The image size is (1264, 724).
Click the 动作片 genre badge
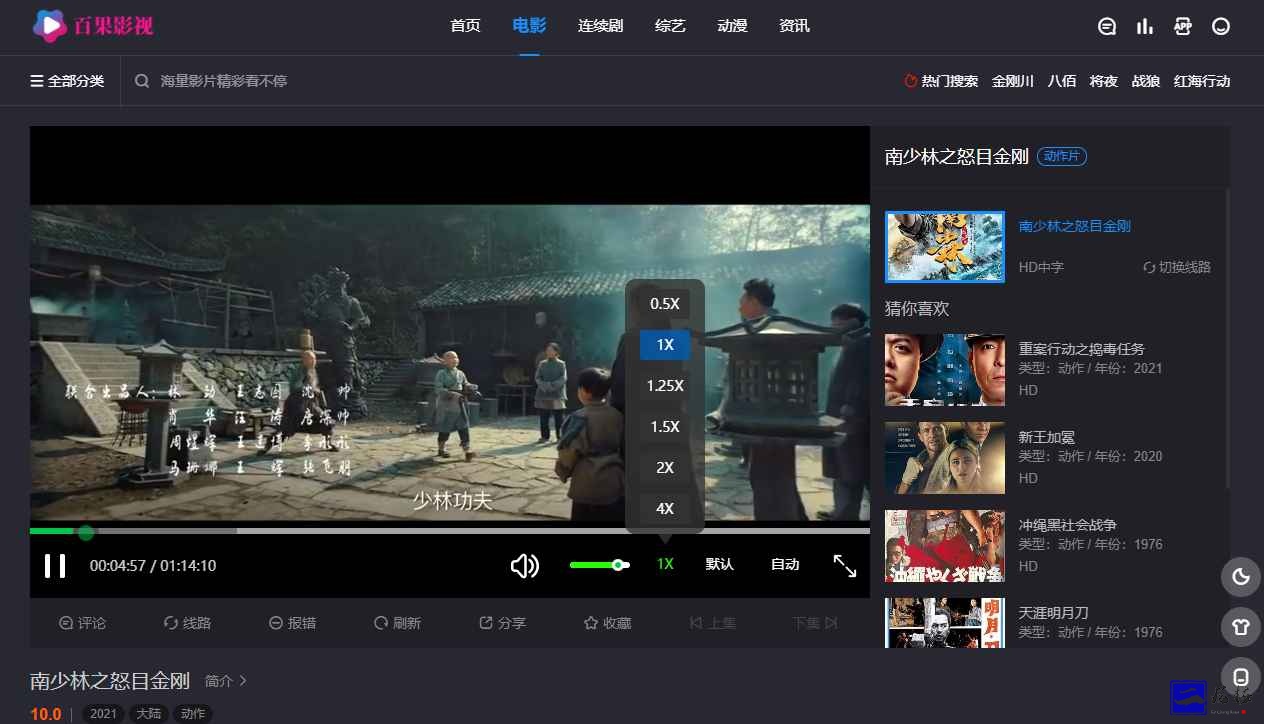click(x=1061, y=156)
